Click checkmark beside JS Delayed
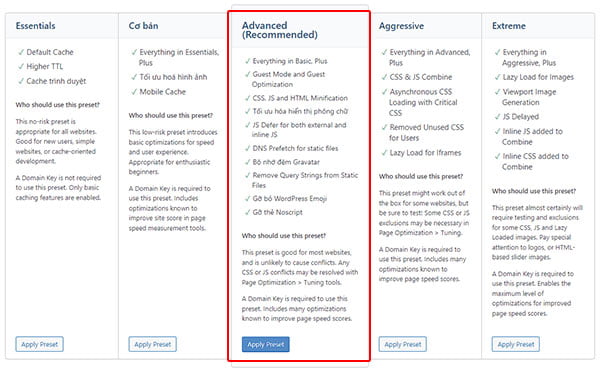Image resolution: width=600 pixels, height=371 pixels. tap(497, 117)
